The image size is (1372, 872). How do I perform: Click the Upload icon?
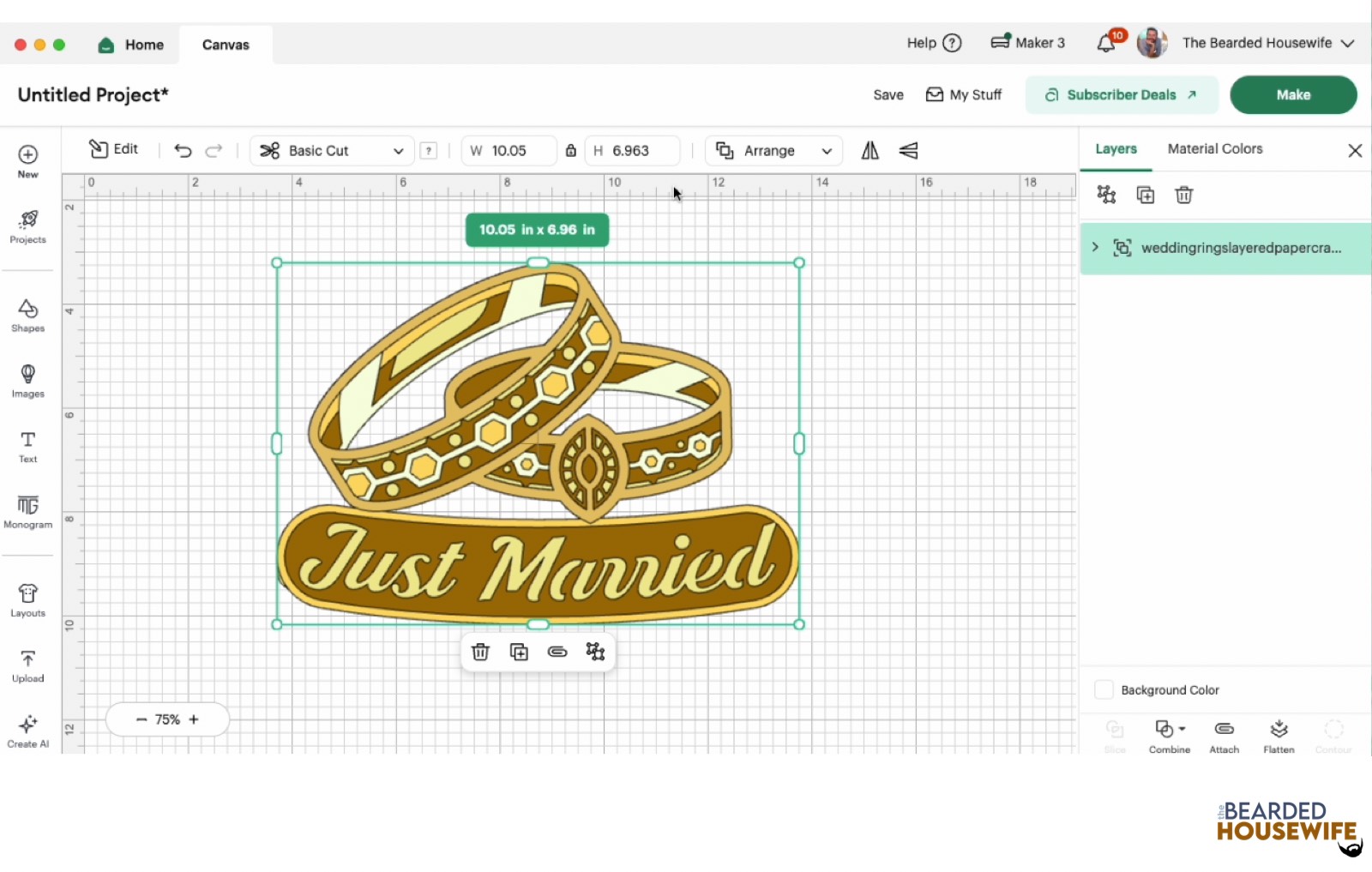(27, 665)
